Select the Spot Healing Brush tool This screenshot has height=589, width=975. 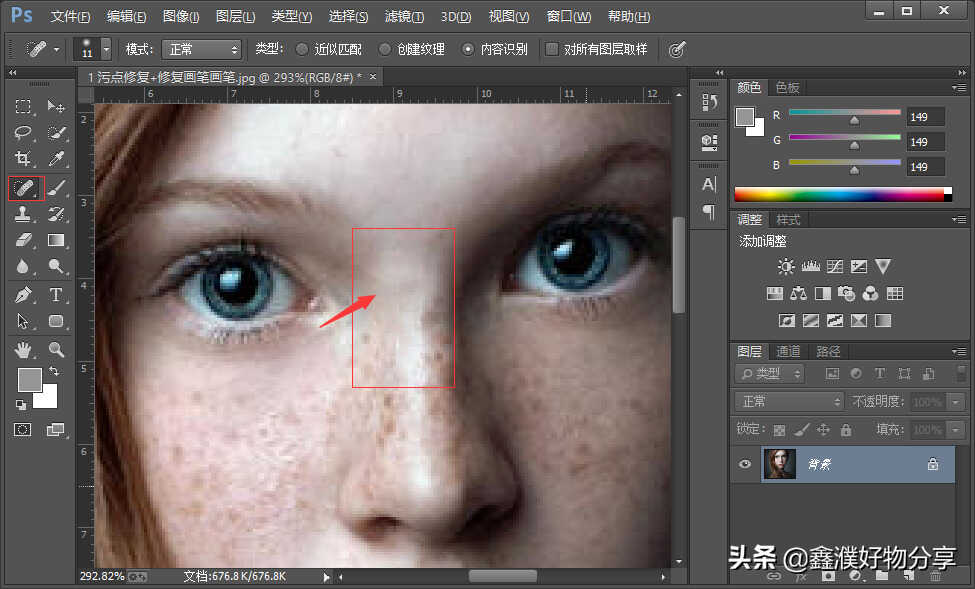25,188
